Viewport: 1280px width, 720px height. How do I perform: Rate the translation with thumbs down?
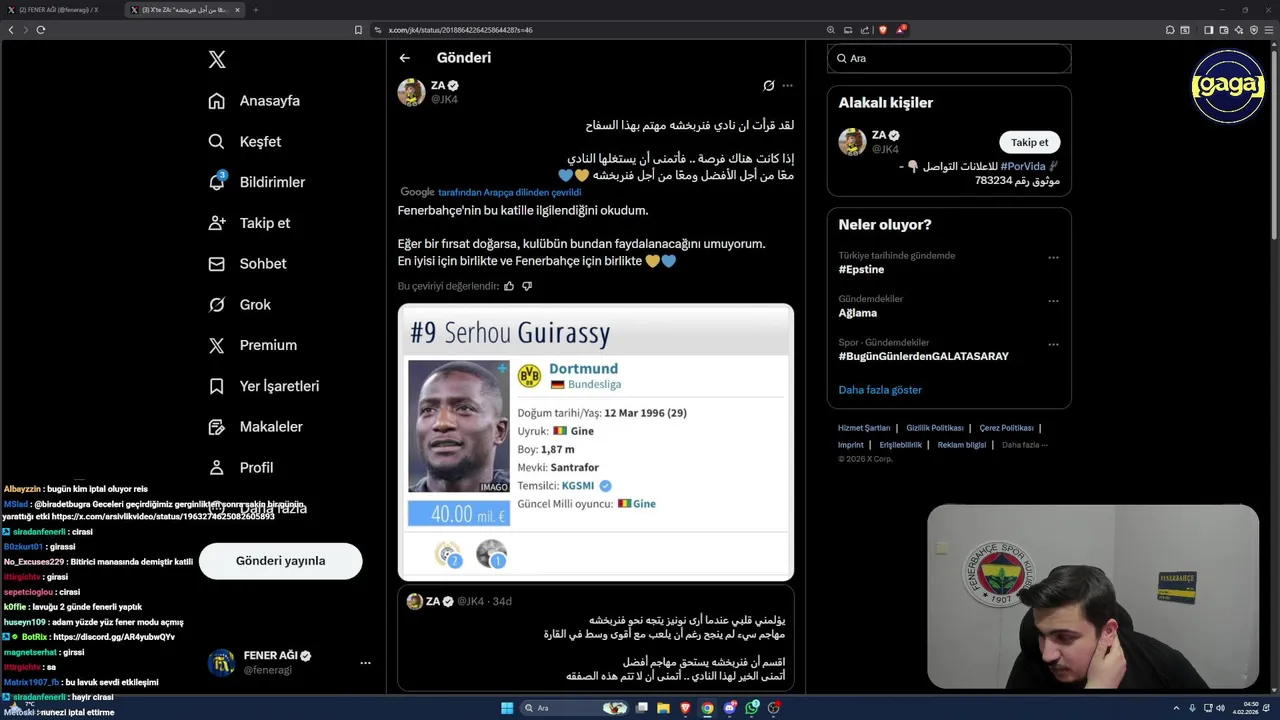[x=527, y=286]
